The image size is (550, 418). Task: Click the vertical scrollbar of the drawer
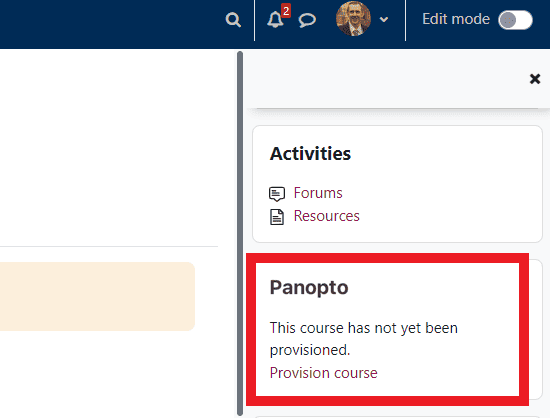(x=240, y=233)
